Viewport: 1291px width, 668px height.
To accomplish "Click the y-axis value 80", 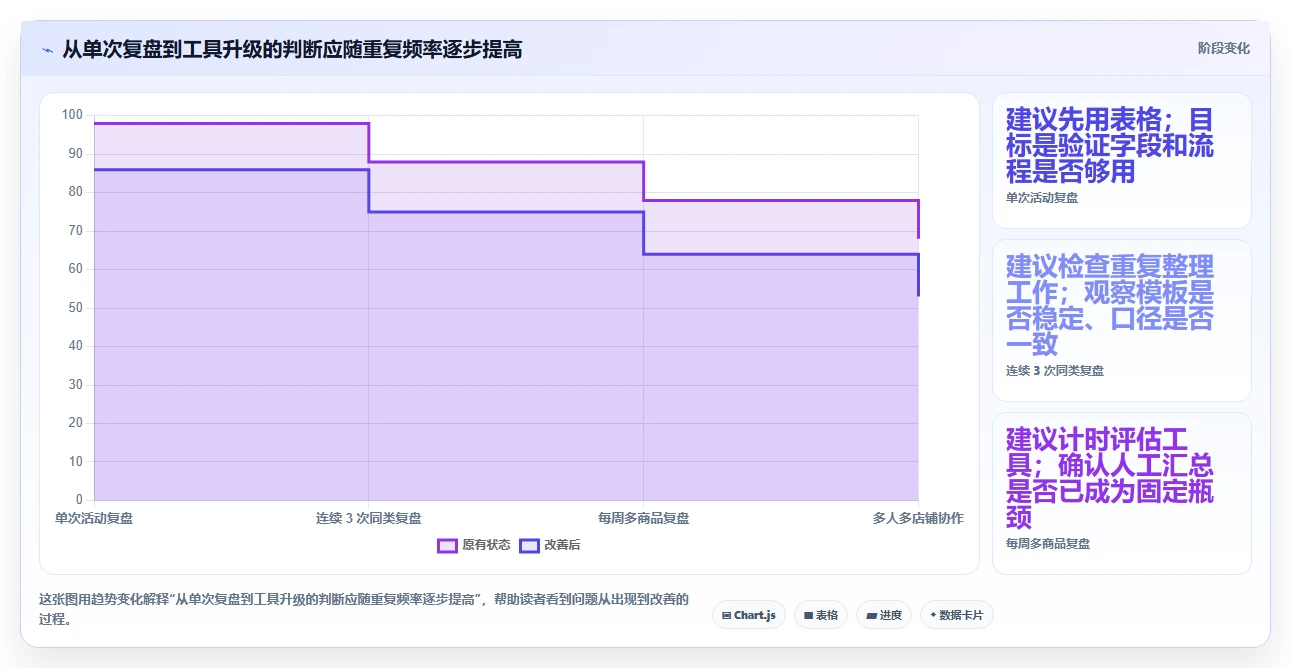I will coord(75,192).
